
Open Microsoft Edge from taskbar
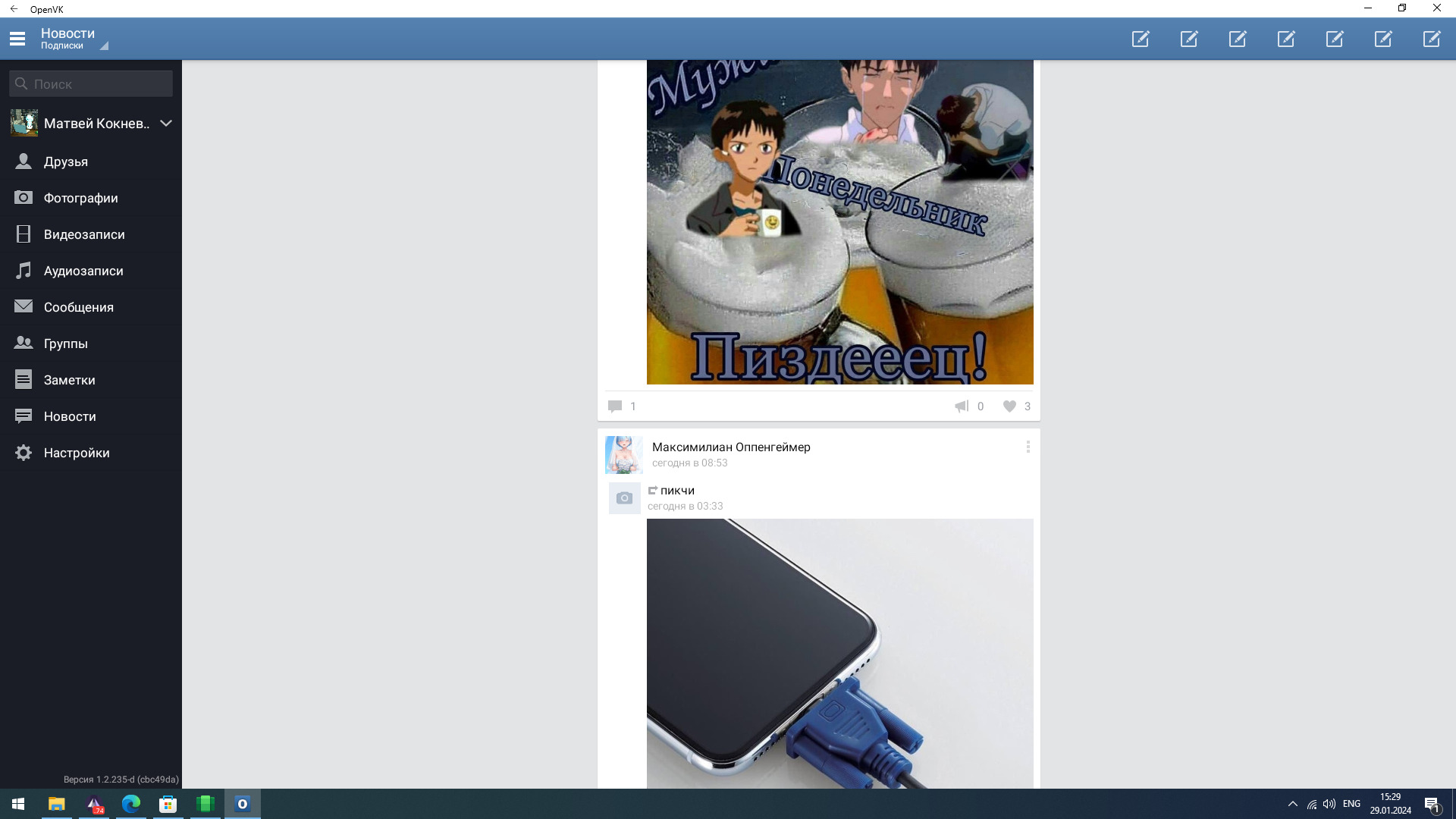pyautogui.click(x=131, y=804)
